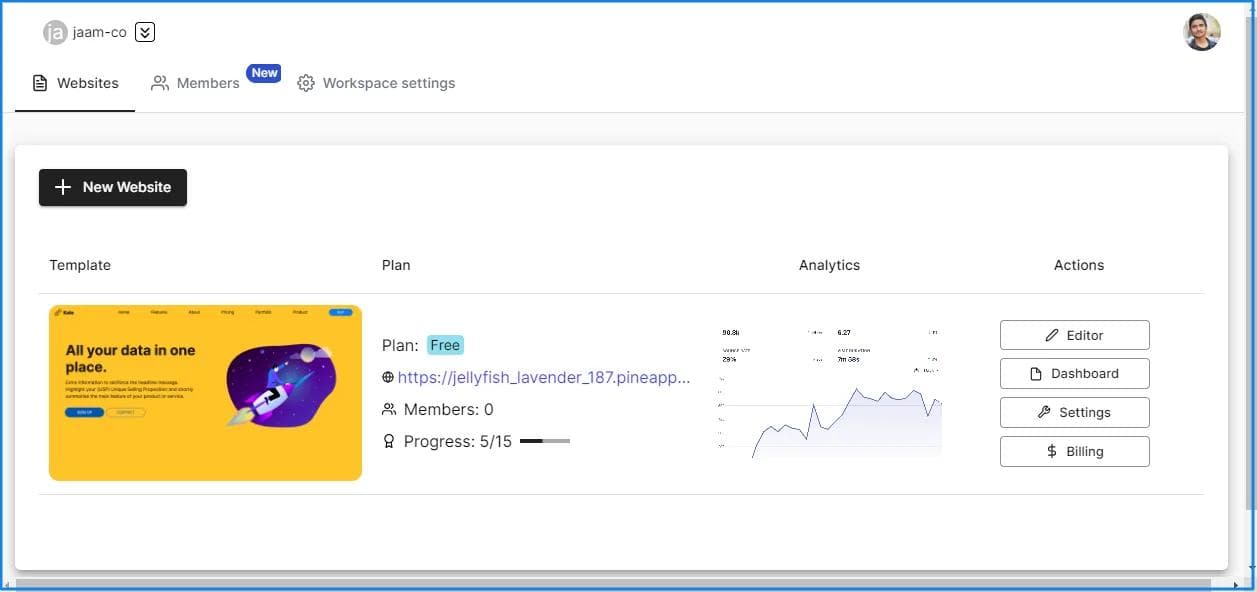Click the jaam-co workspace avatar icon
The width and height of the screenshot is (1257, 592).
tap(55, 32)
